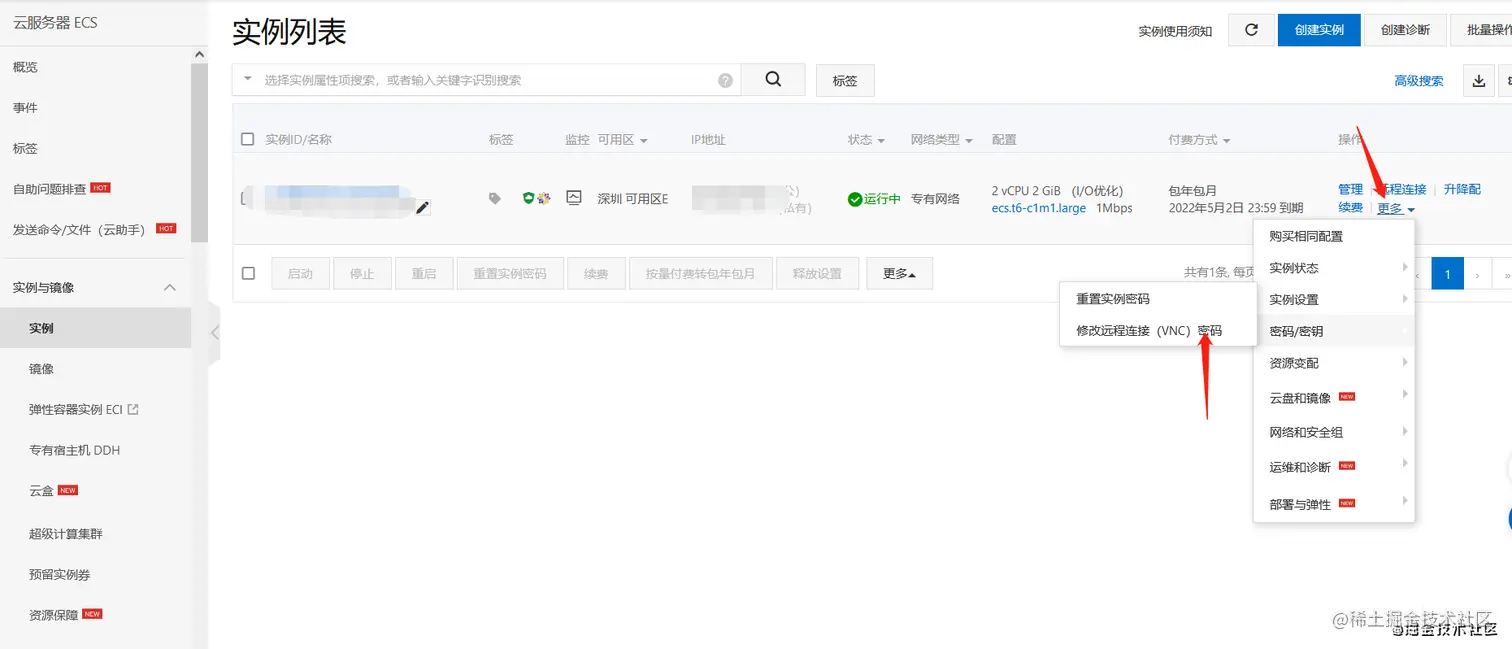Click the 释放设置 button
Image resolution: width=1512 pixels, height=649 pixels.
tap(817, 273)
